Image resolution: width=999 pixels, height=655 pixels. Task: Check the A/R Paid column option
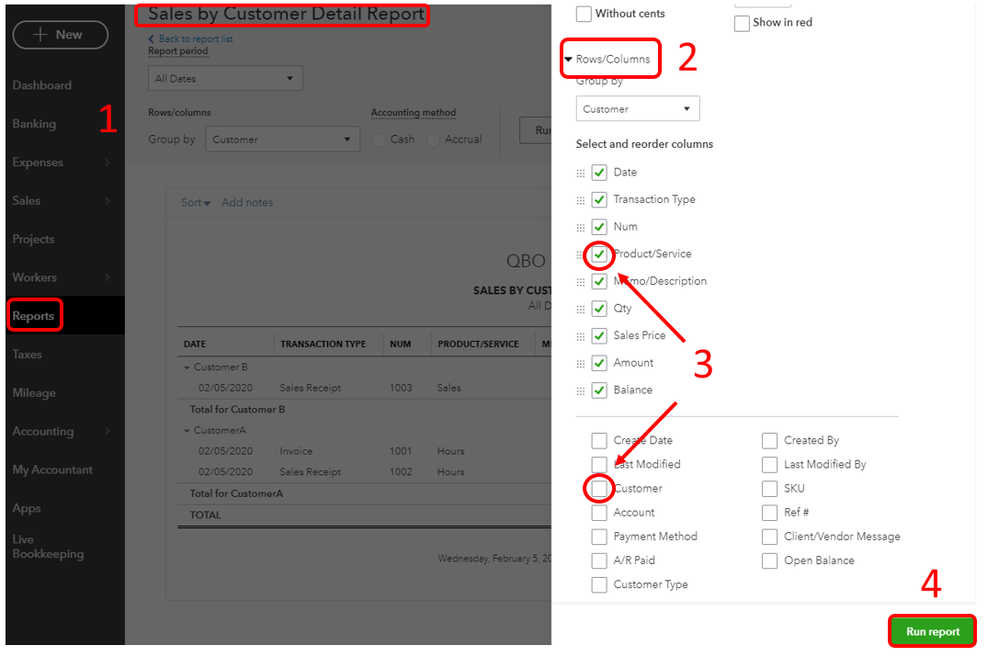tap(599, 561)
